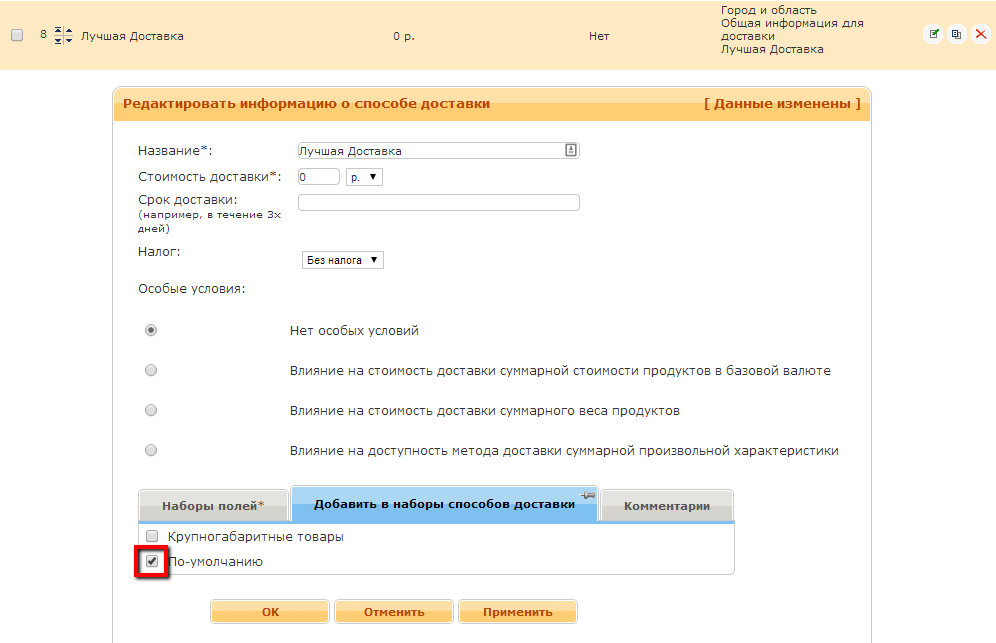Select the Нет особых условий radio button
The width and height of the screenshot is (996, 643).
151,330
